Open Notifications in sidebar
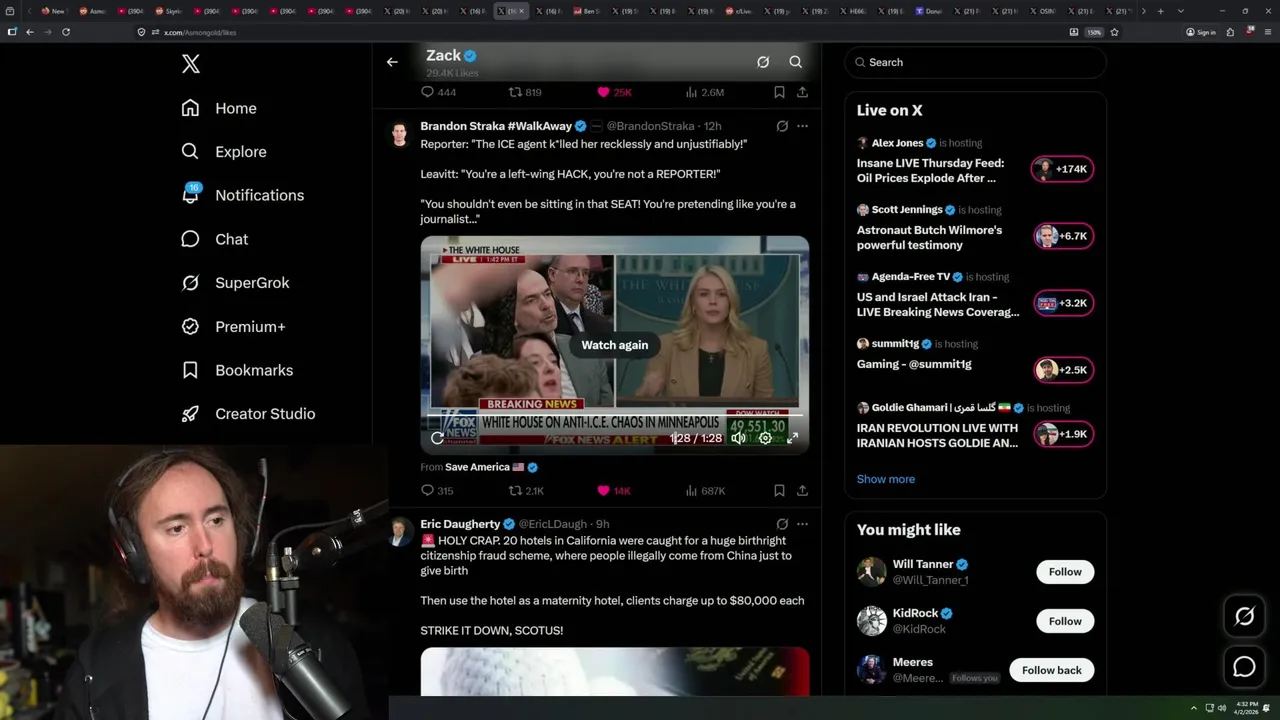The image size is (1280, 720). 242,195
